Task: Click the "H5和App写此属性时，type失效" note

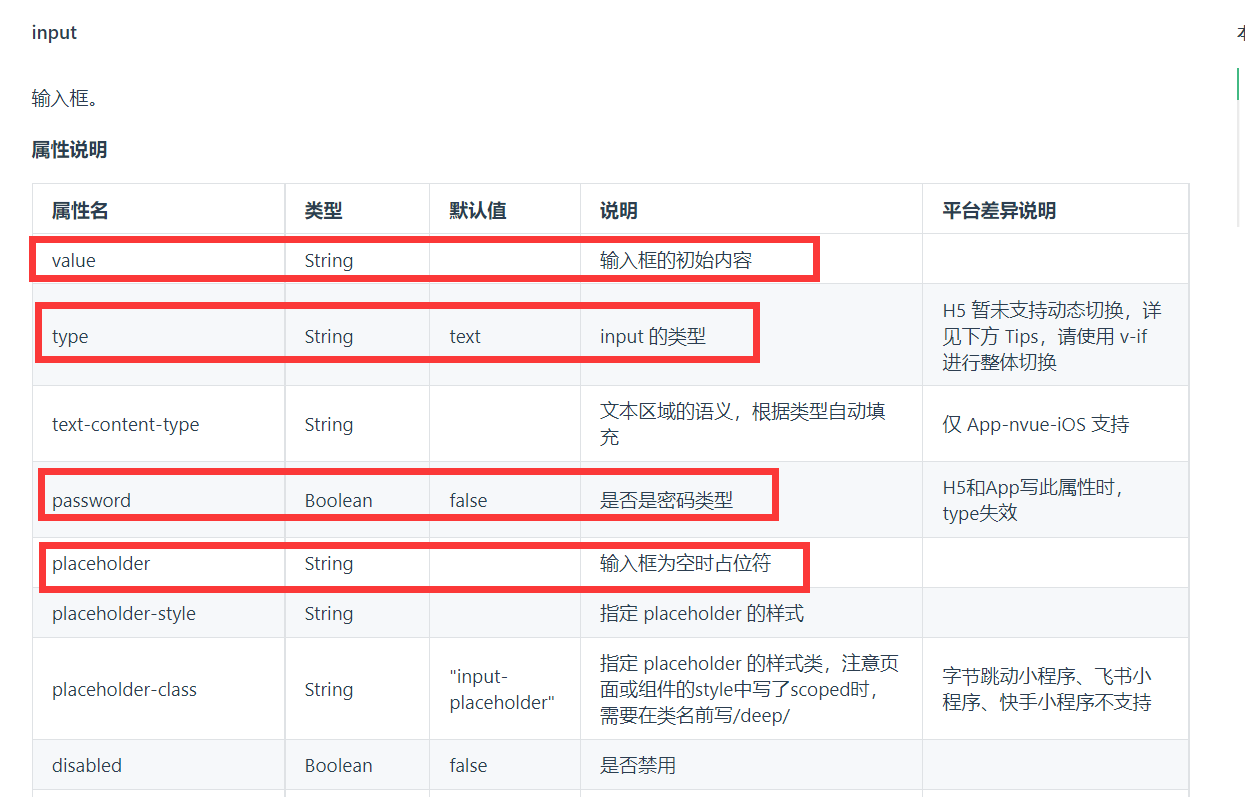Action: [x=1033, y=500]
